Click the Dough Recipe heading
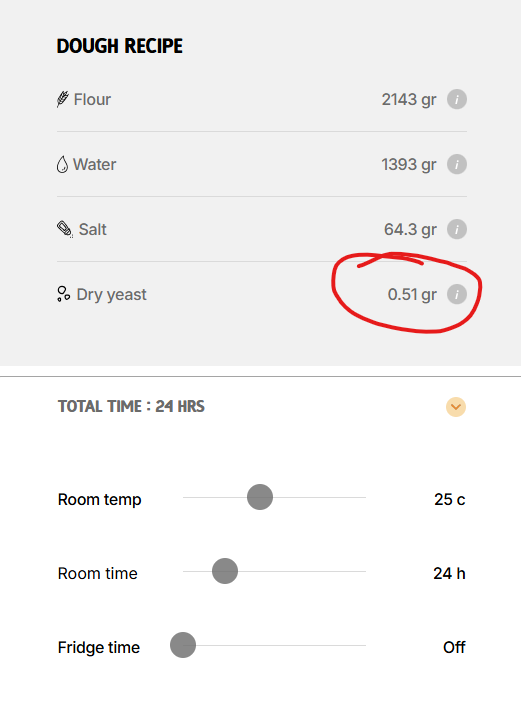The image size is (521, 717). tap(120, 46)
